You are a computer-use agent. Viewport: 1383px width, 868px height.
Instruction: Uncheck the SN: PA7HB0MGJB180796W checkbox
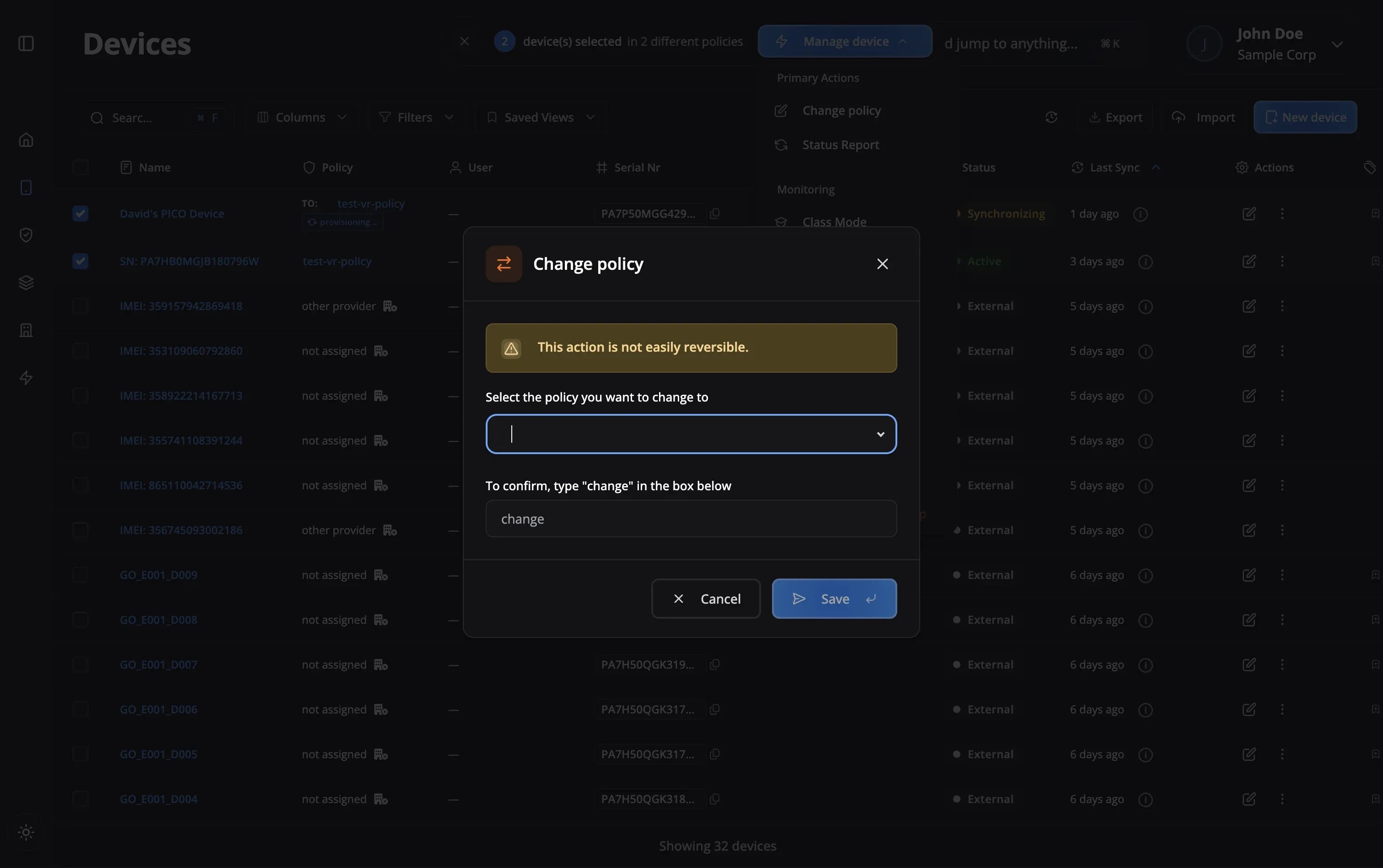pos(80,261)
